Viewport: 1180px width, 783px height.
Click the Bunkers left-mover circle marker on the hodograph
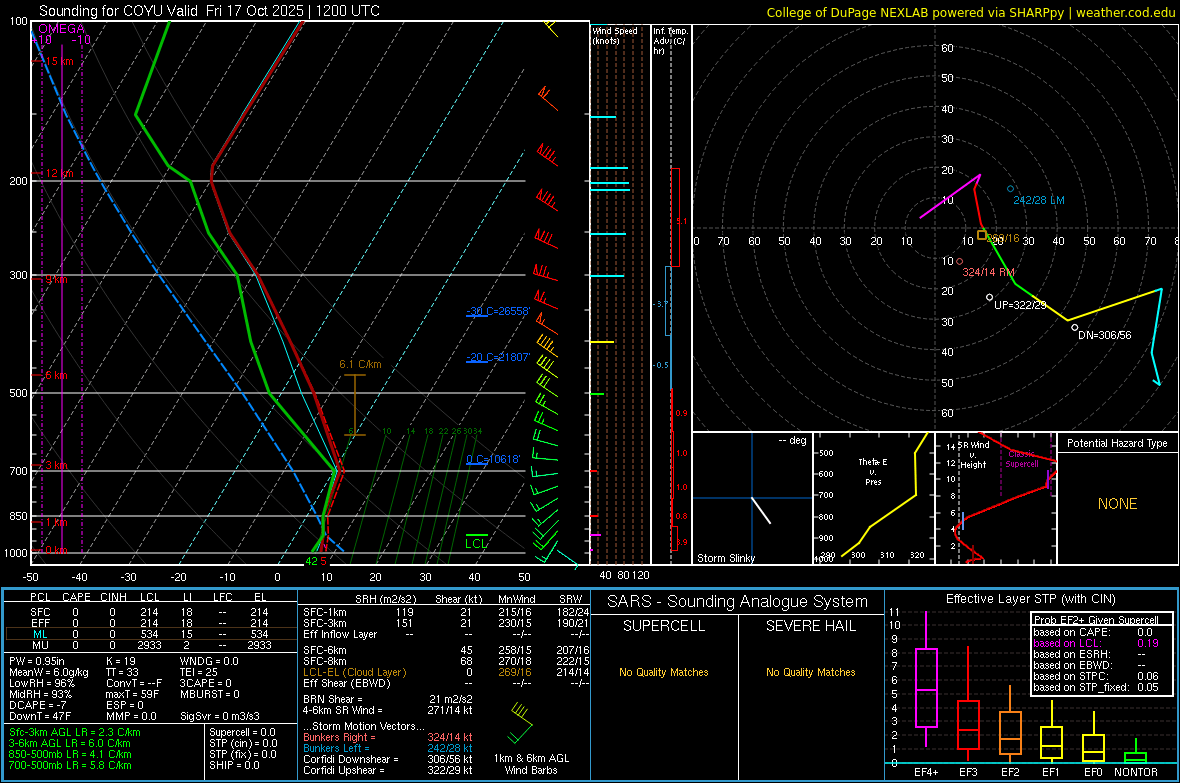pos(1011,189)
